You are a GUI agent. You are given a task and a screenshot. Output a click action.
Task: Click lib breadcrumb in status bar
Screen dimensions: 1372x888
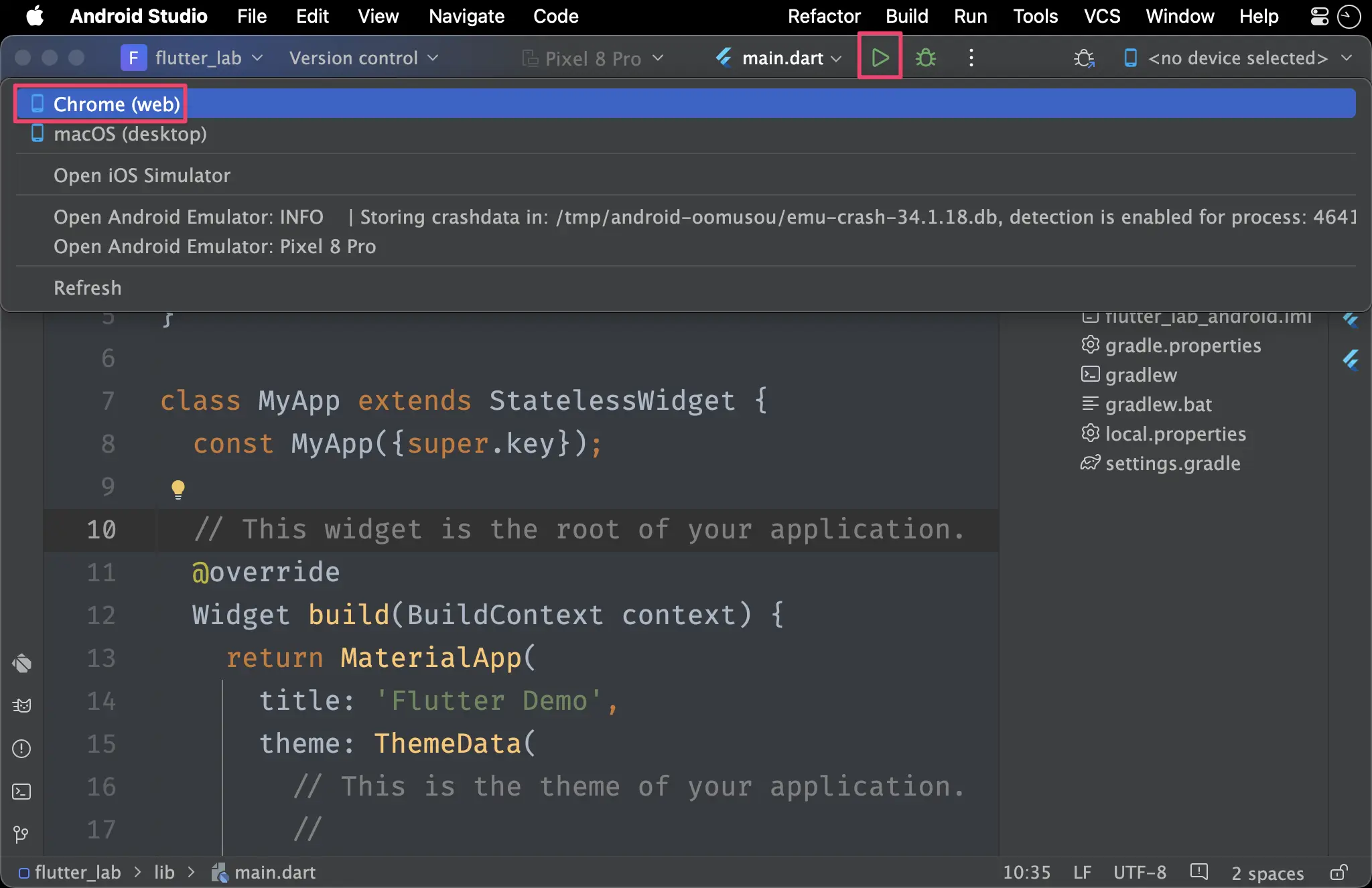pos(164,872)
